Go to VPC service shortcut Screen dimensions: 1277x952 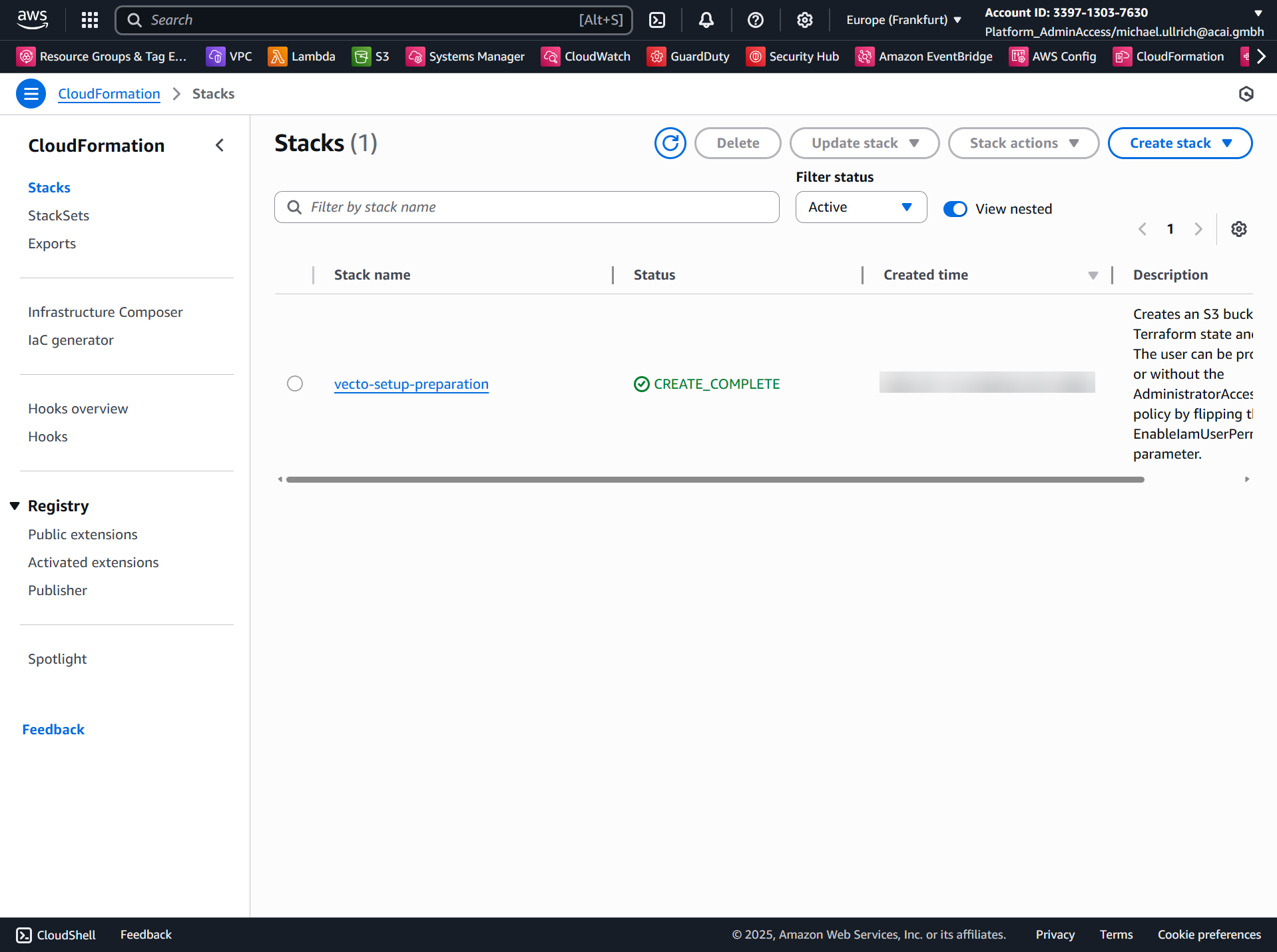229,57
